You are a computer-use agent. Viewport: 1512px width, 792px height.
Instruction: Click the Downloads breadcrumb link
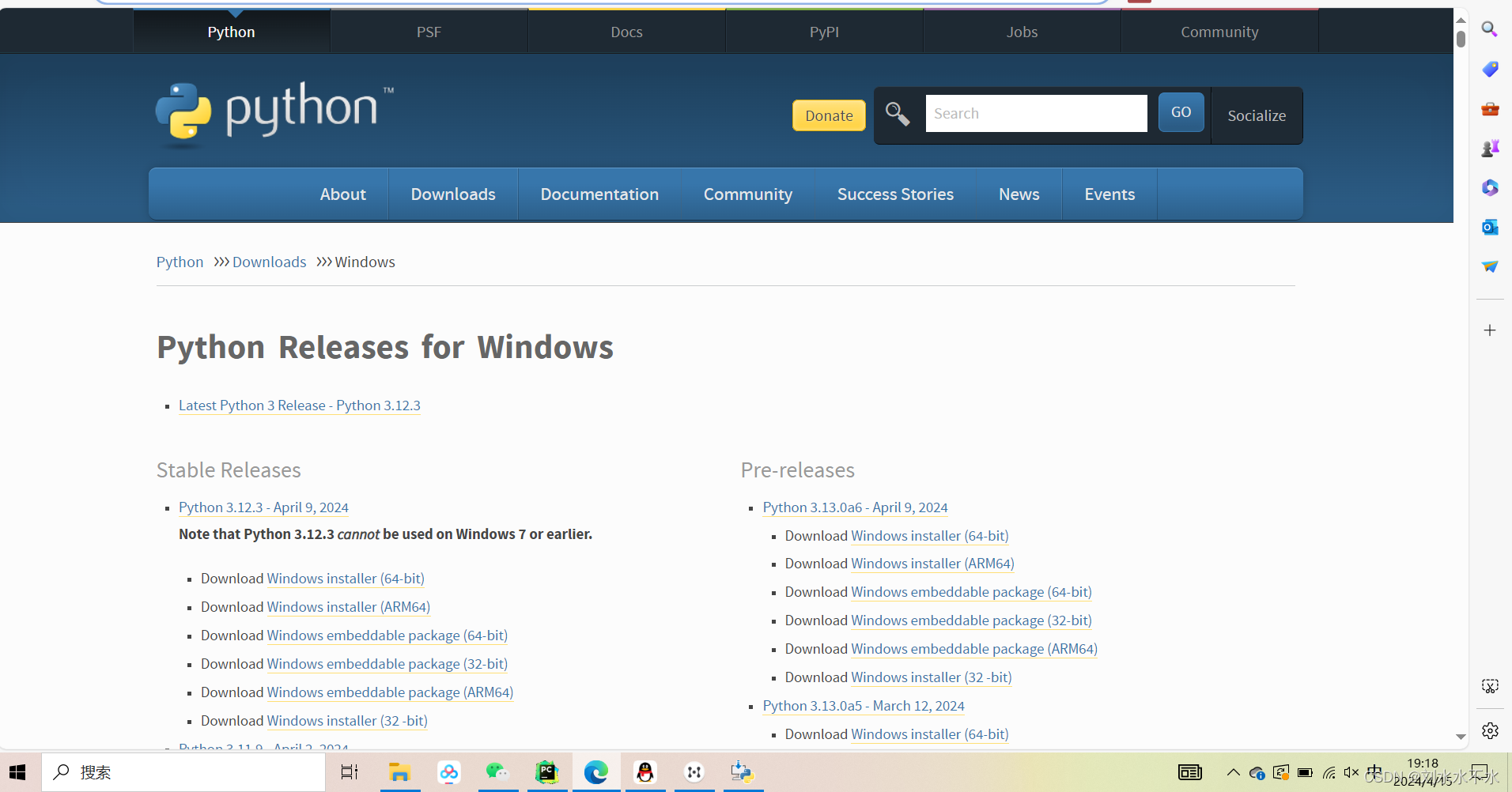pos(269,262)
